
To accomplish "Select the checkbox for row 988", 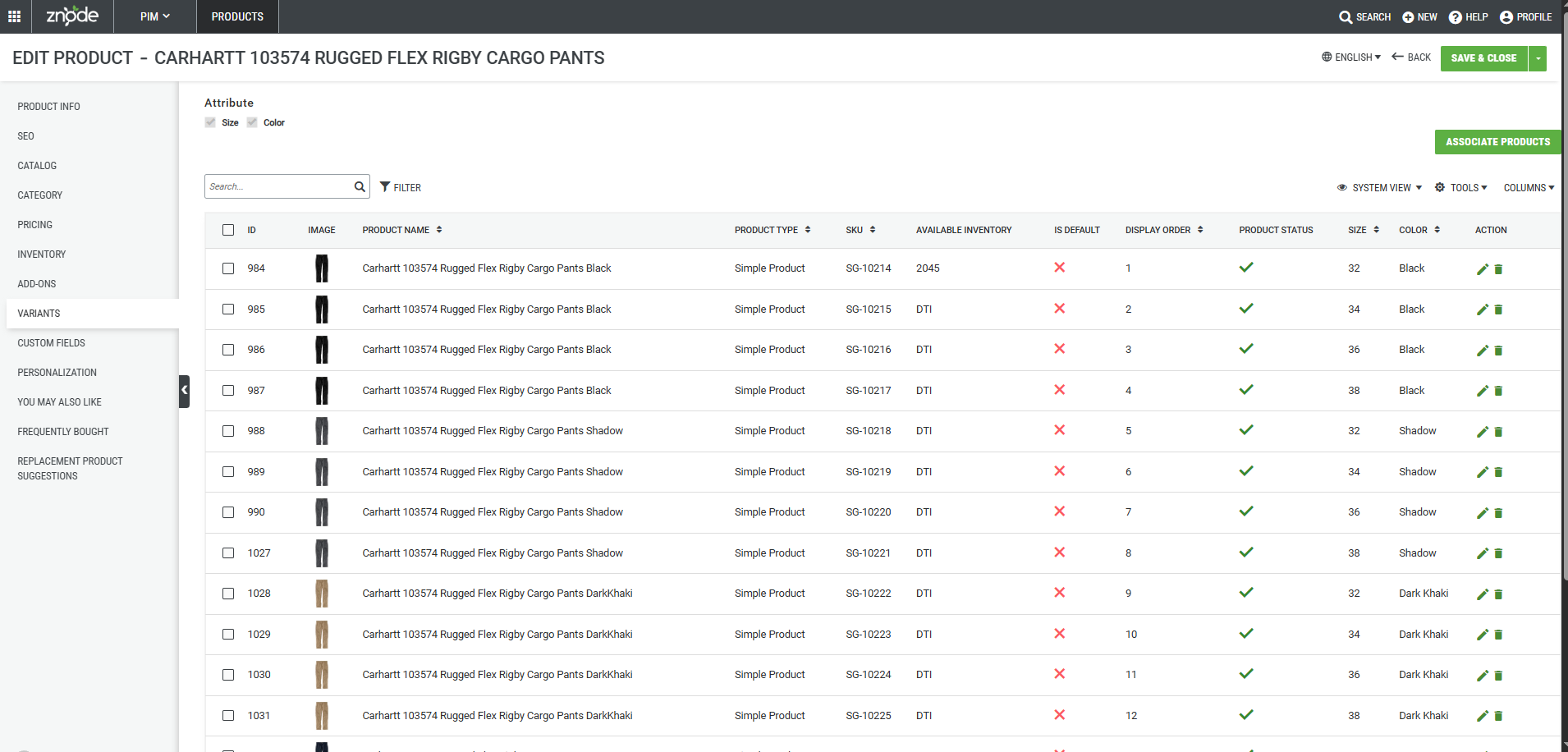I will (x=228, y=431).
